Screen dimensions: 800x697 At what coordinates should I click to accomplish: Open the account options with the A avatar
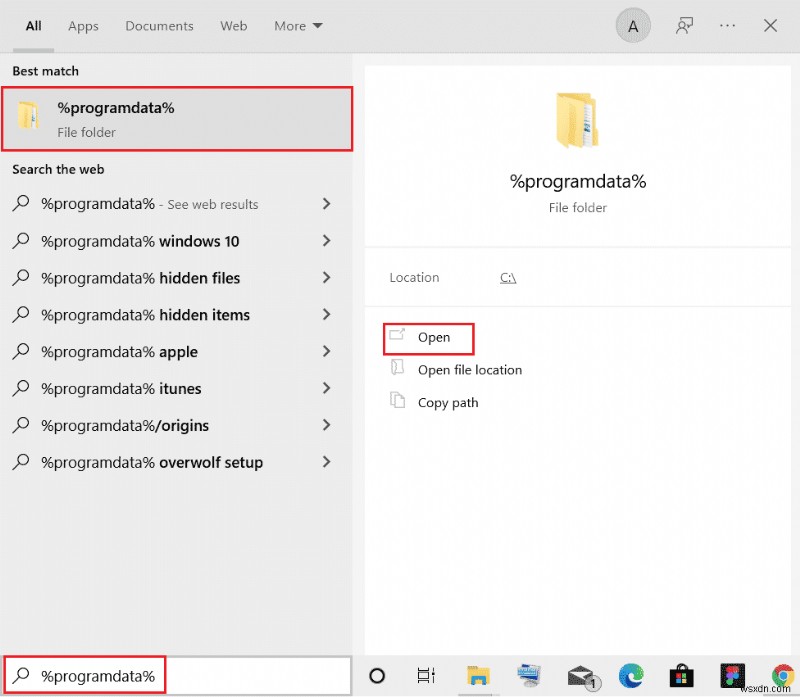click(x=632, y=25)
